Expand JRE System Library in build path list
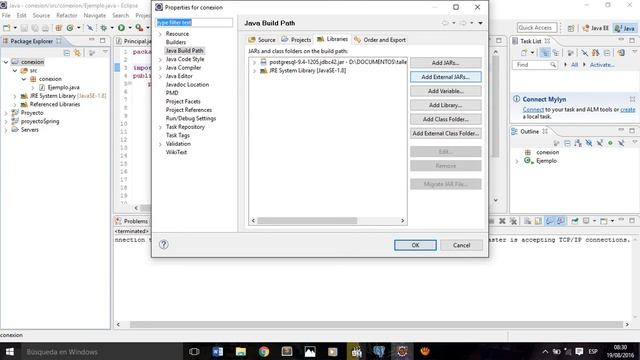Image resolution: width=640 pixels, height=360 pixels. [x=254, y=71]
